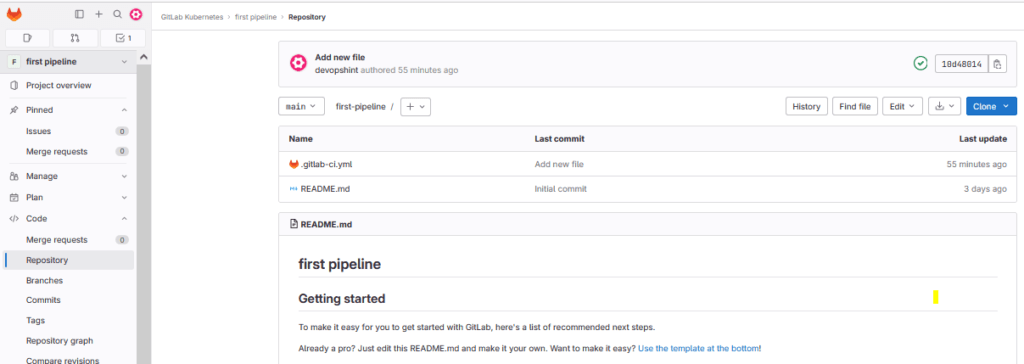1024x364 pixels.
Task: Open the .gitlab-ci.yml file link
Action: pyautogui.click(x=327, y=164)
